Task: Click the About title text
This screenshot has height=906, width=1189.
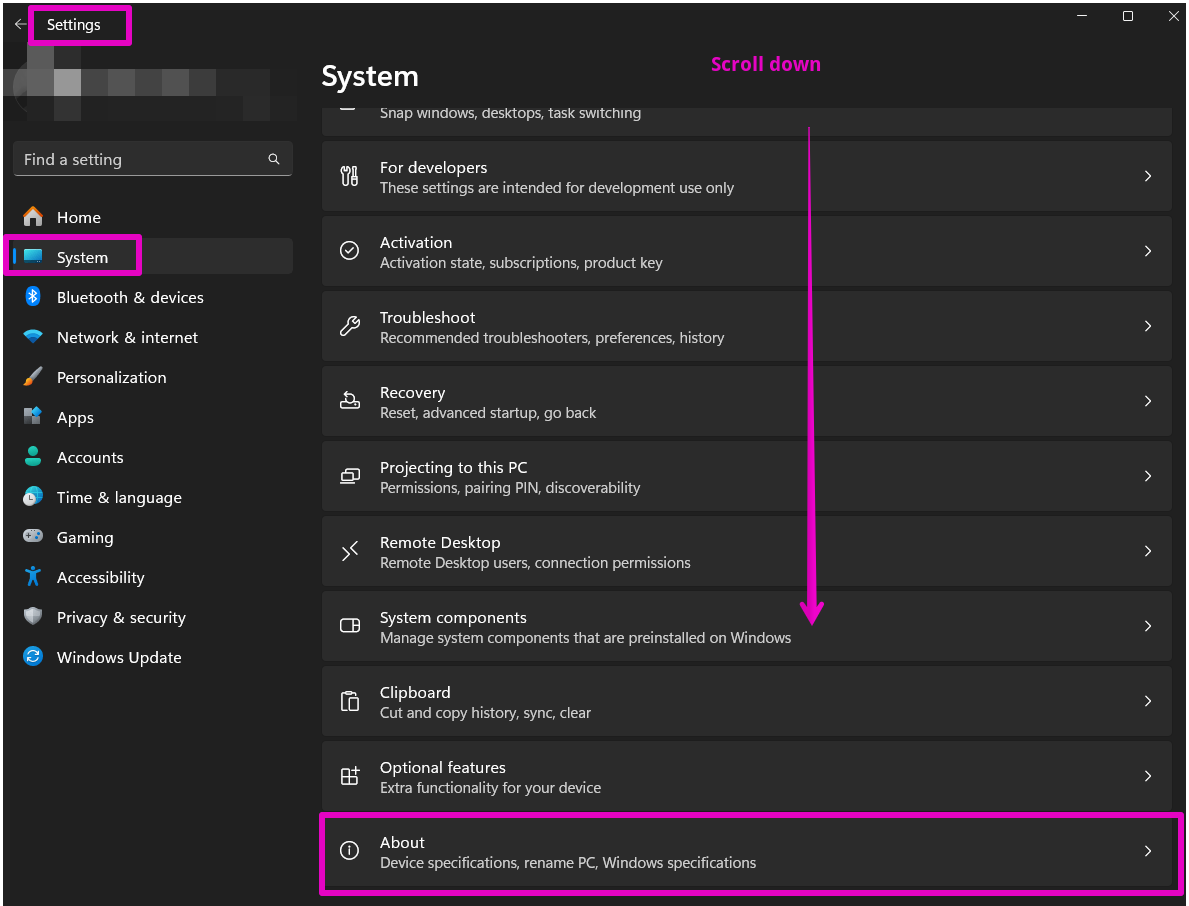Action: click(x=402, y=842)
